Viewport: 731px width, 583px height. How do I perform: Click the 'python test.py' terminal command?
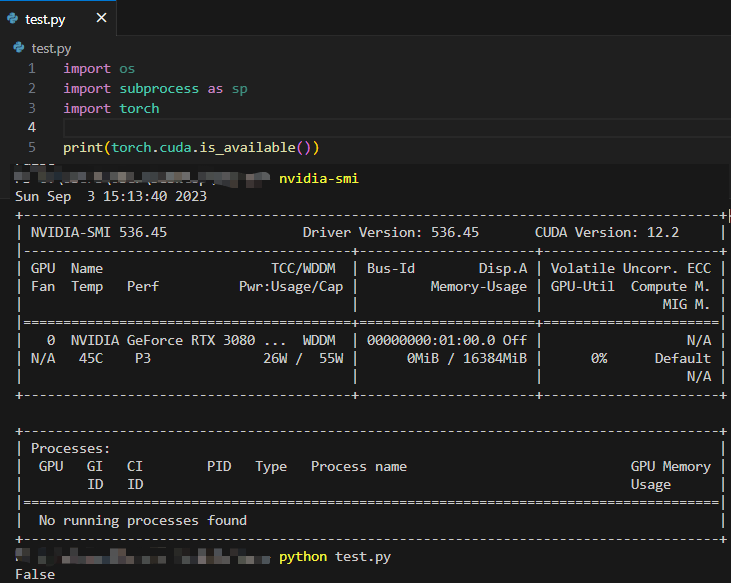pyautogui.click(x=334, y=556)
